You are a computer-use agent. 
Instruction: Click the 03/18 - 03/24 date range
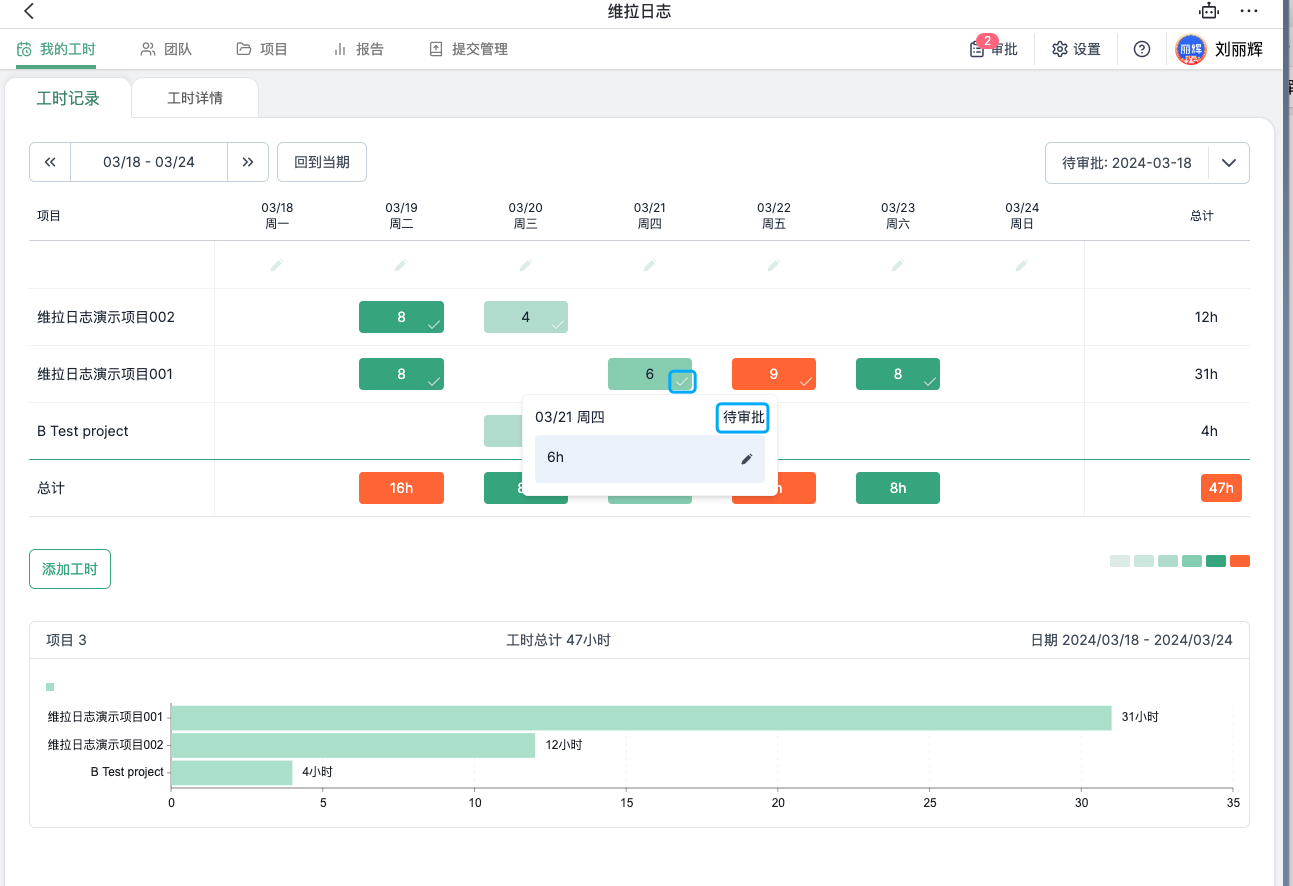[149, 162]
